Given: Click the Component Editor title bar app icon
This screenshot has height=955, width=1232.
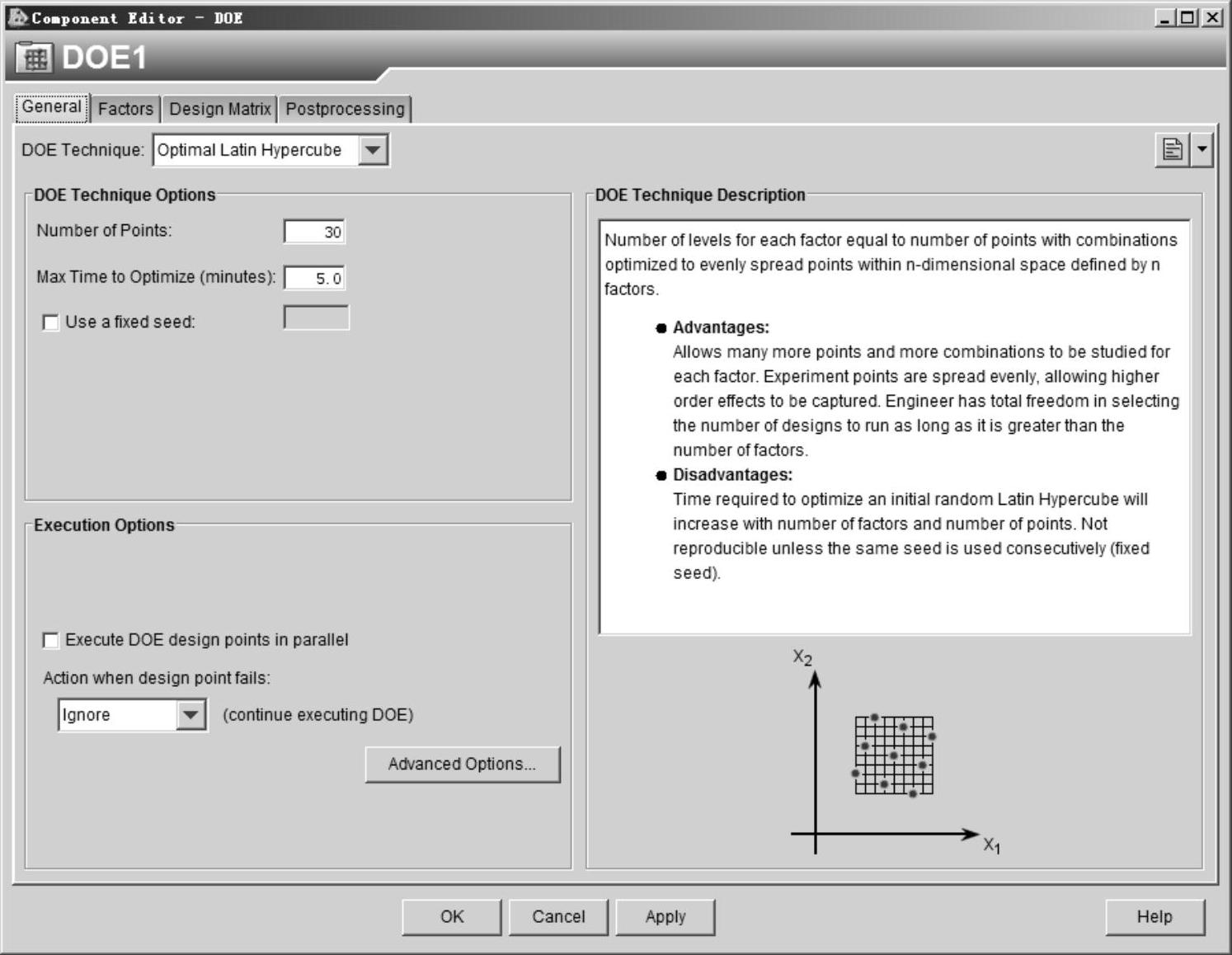Looking at the screenshot, I should tap(16, 17).
